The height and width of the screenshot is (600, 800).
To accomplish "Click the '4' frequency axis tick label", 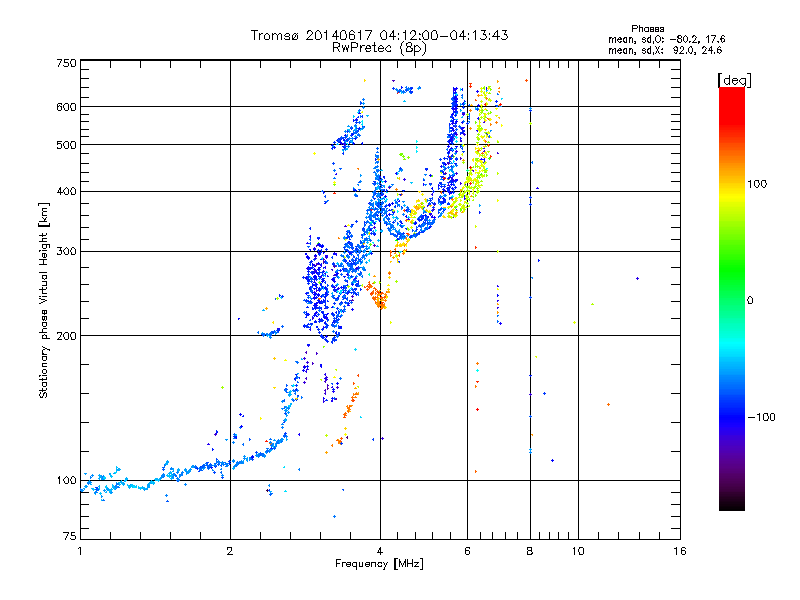I will click(380, 551).
